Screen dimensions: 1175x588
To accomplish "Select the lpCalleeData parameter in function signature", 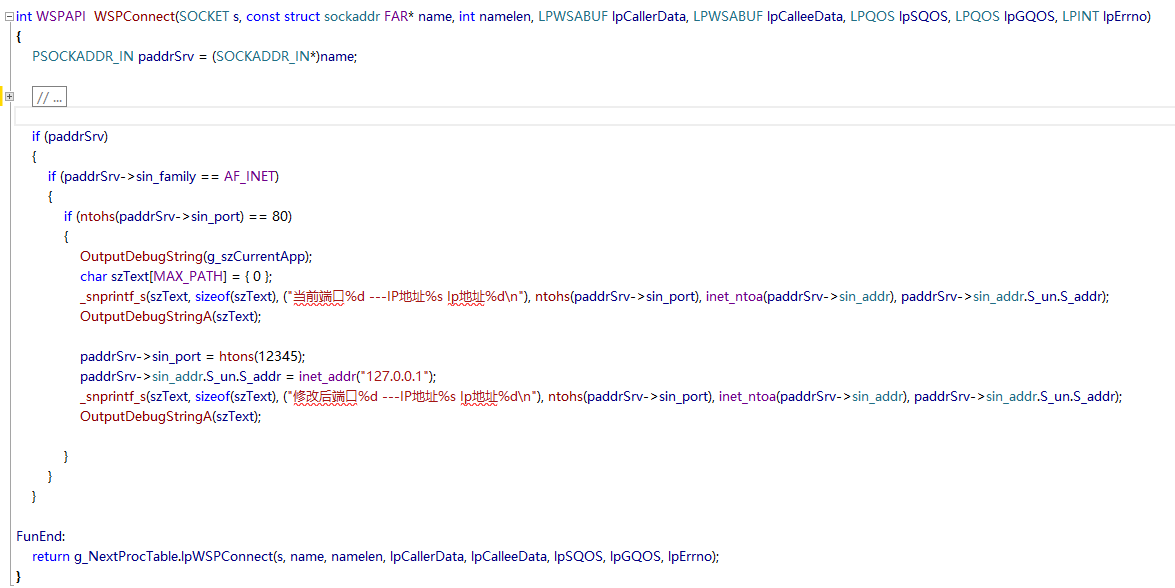I will [804, 16].
